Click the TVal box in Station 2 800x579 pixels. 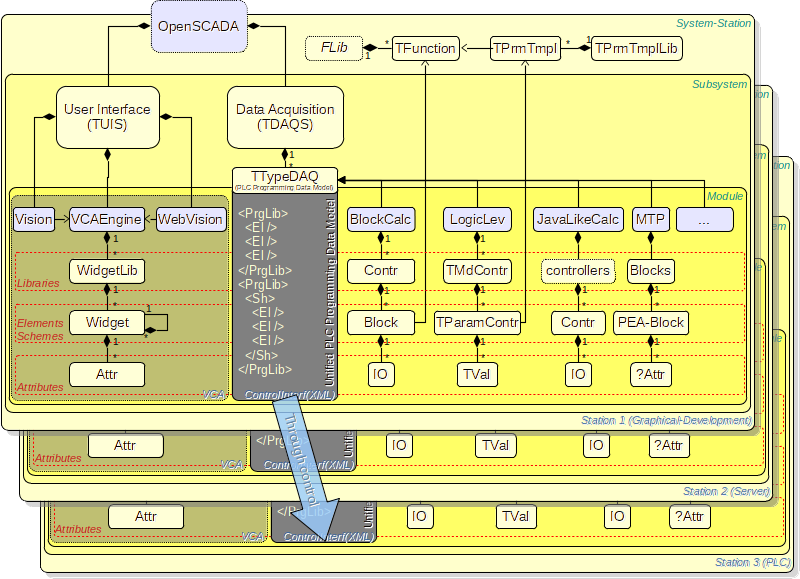point(496,445)
